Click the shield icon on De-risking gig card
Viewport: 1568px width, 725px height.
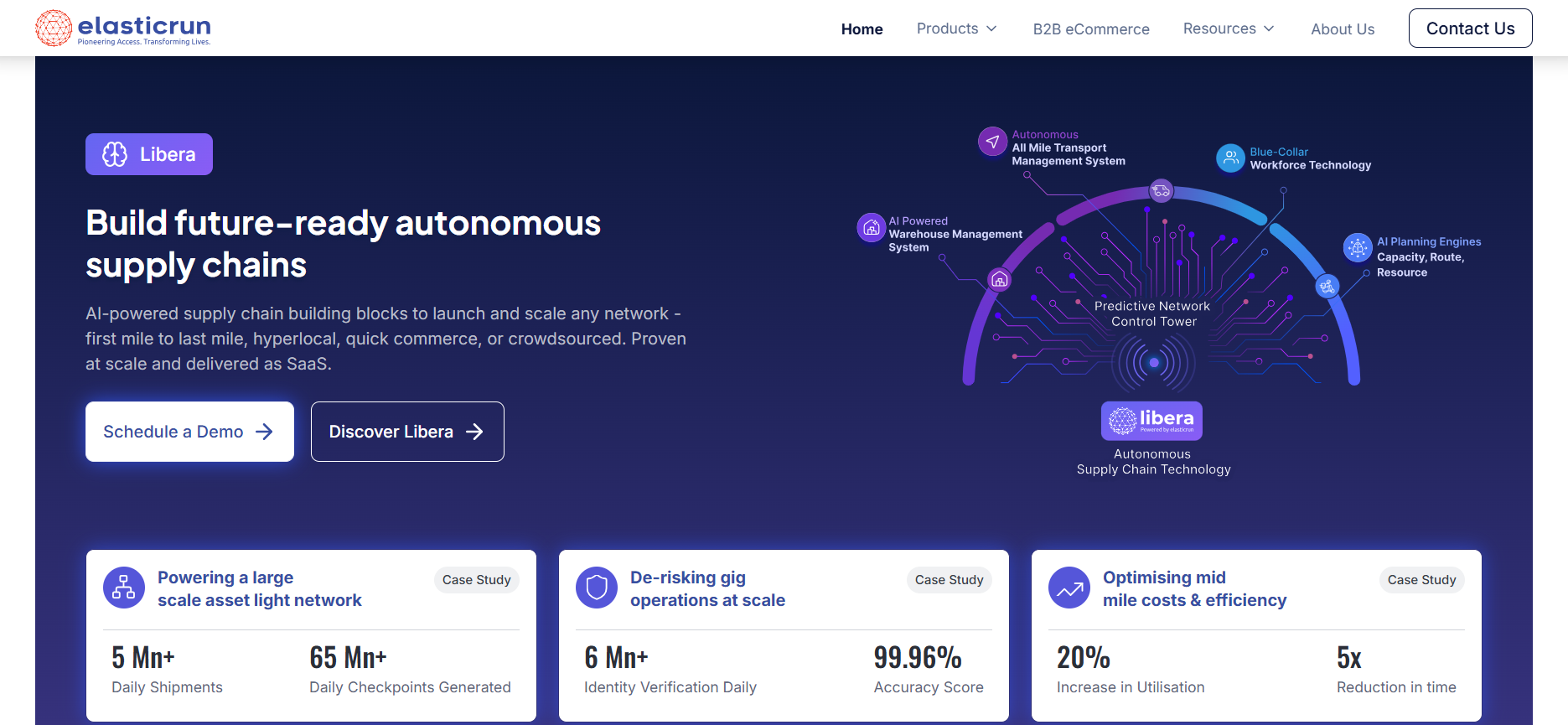pyautogui.click(x=597, y=588)
